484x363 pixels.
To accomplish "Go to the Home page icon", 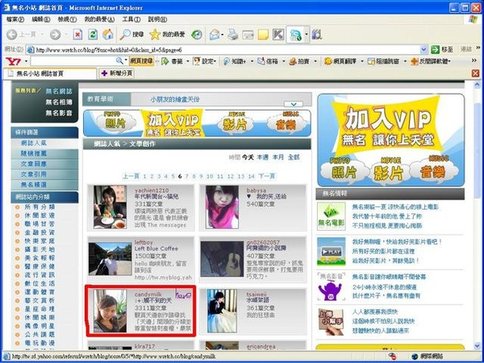I will tap(108, 34).
